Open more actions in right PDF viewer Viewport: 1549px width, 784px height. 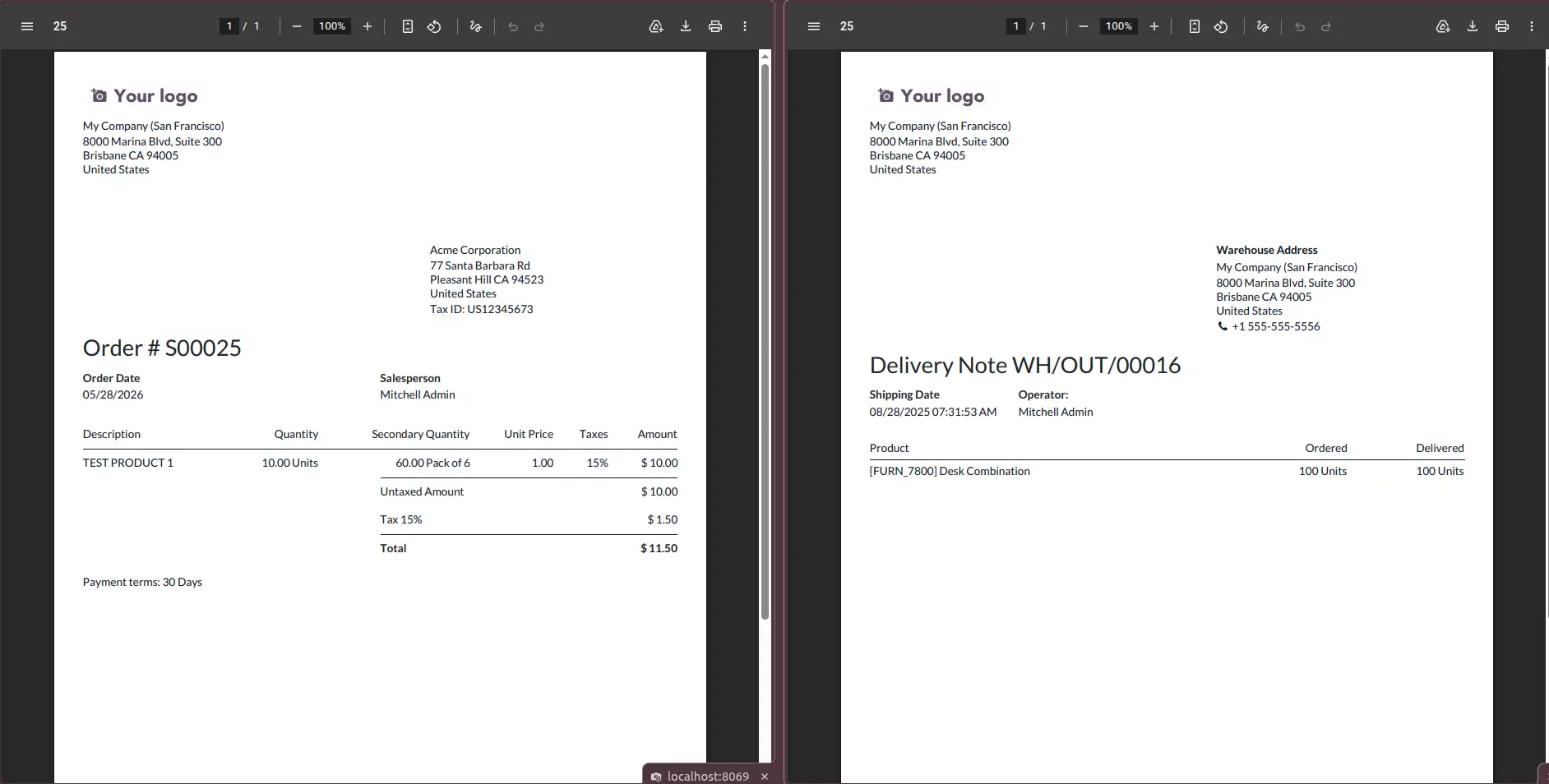1532,26
